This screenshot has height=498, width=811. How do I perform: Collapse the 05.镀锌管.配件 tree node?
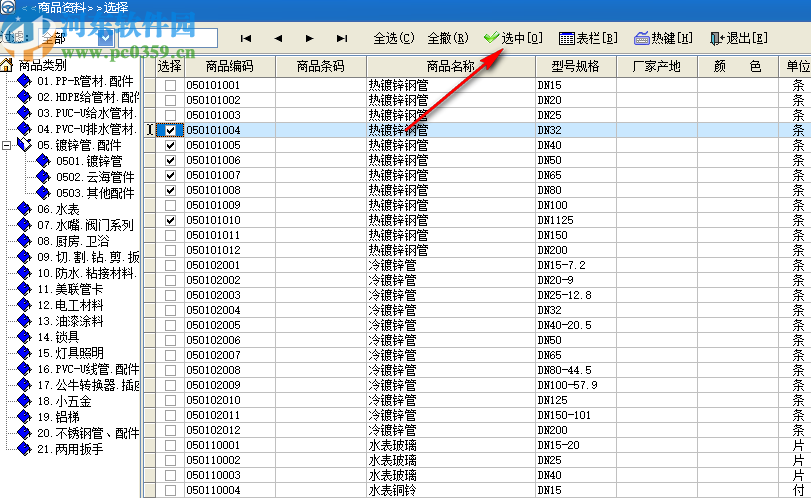pos(6,145)
